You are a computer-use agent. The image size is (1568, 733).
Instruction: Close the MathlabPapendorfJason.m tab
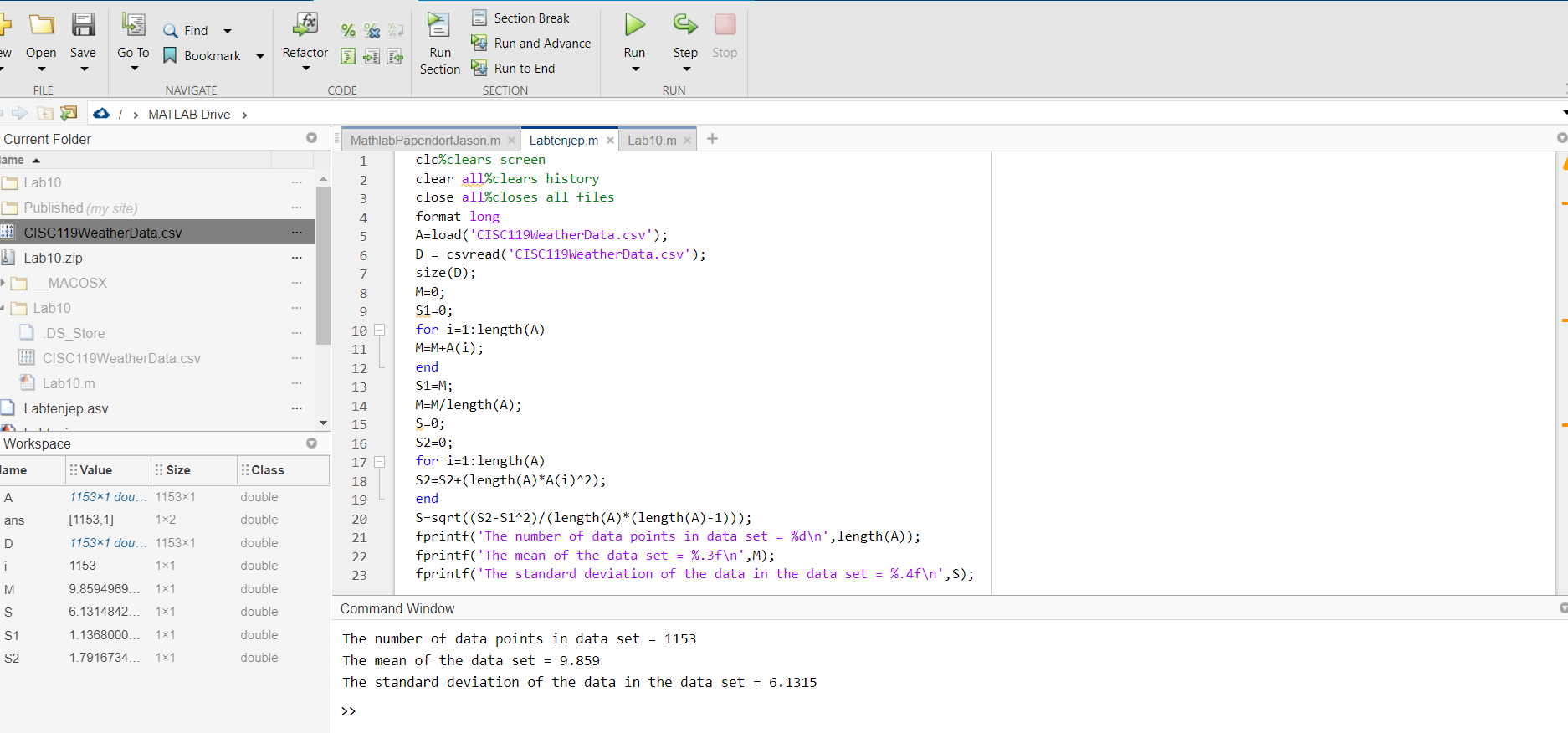pyautogui.click(x=511, y=141)
